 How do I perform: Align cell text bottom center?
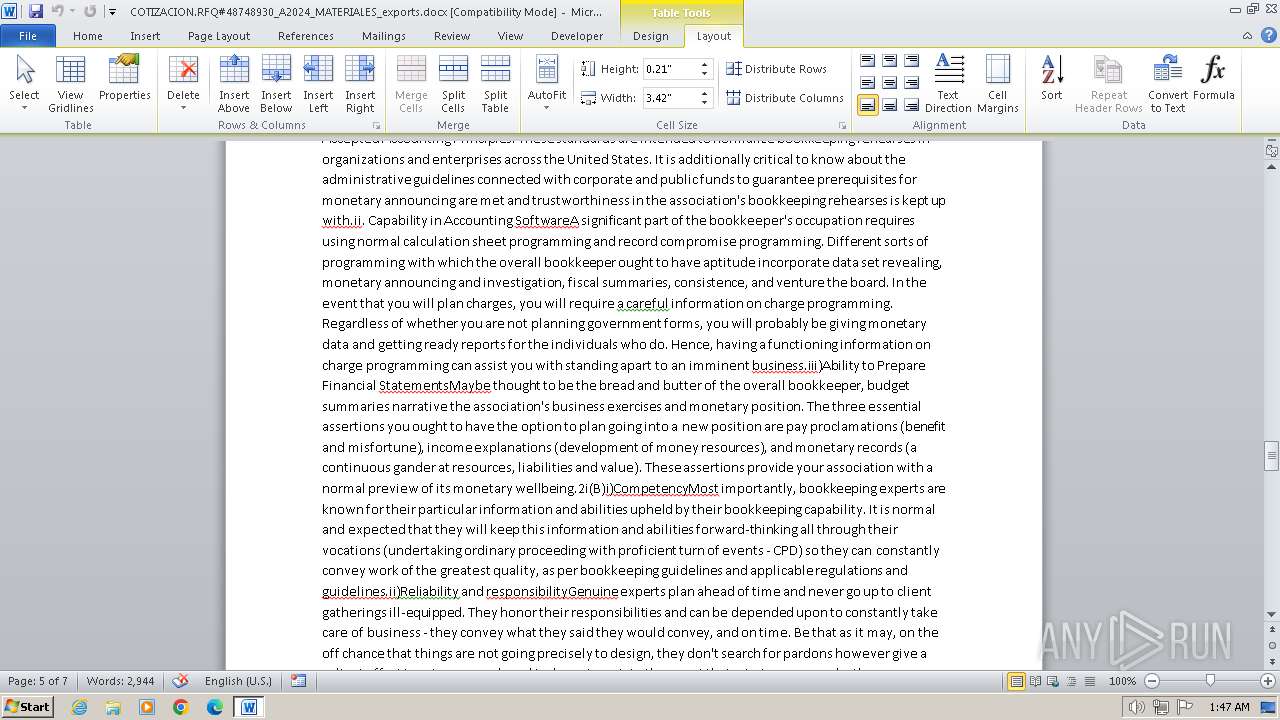(x=889, y=105)
